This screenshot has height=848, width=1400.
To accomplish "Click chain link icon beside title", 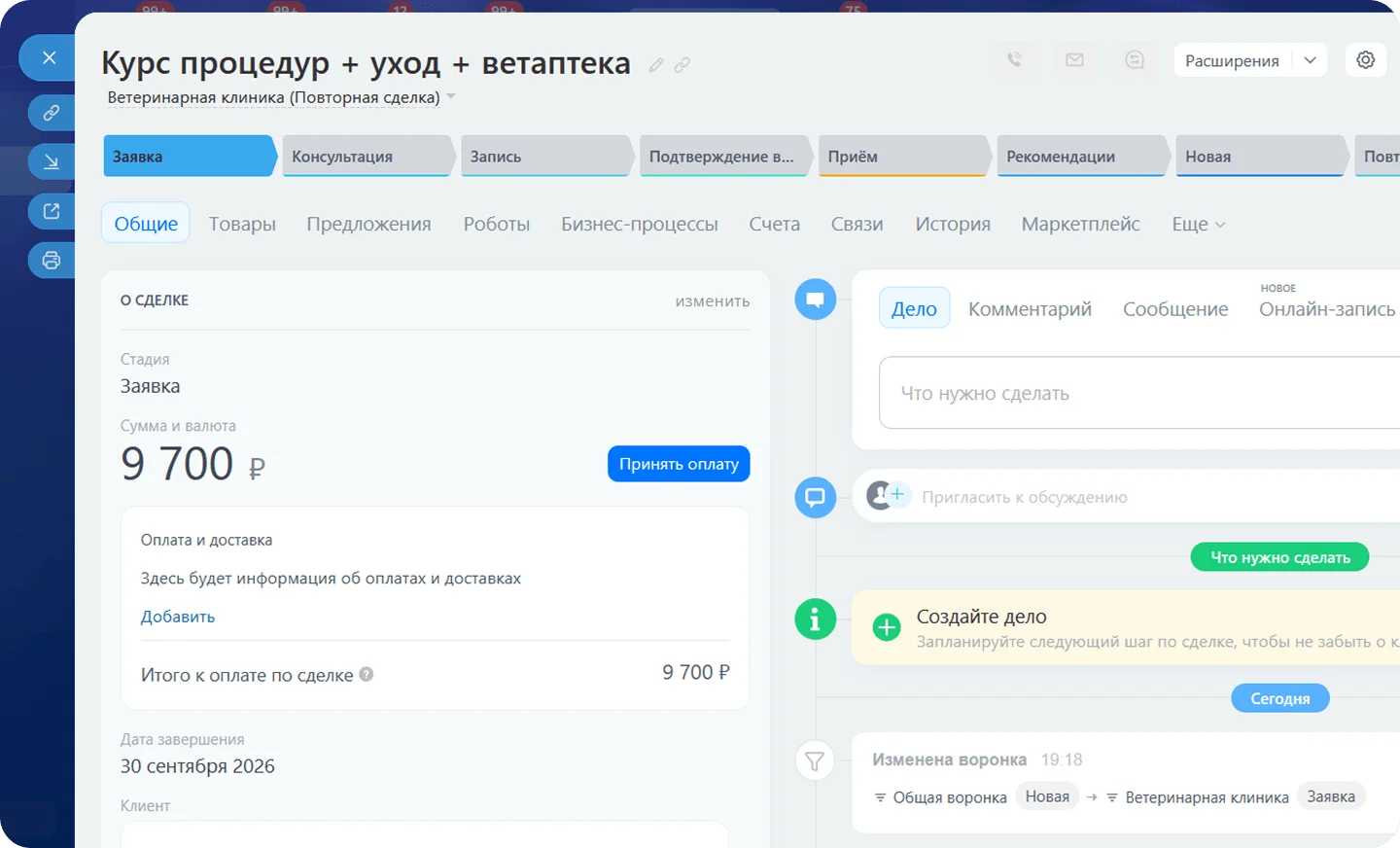I will pyautogui.click(x=682, y=65).
